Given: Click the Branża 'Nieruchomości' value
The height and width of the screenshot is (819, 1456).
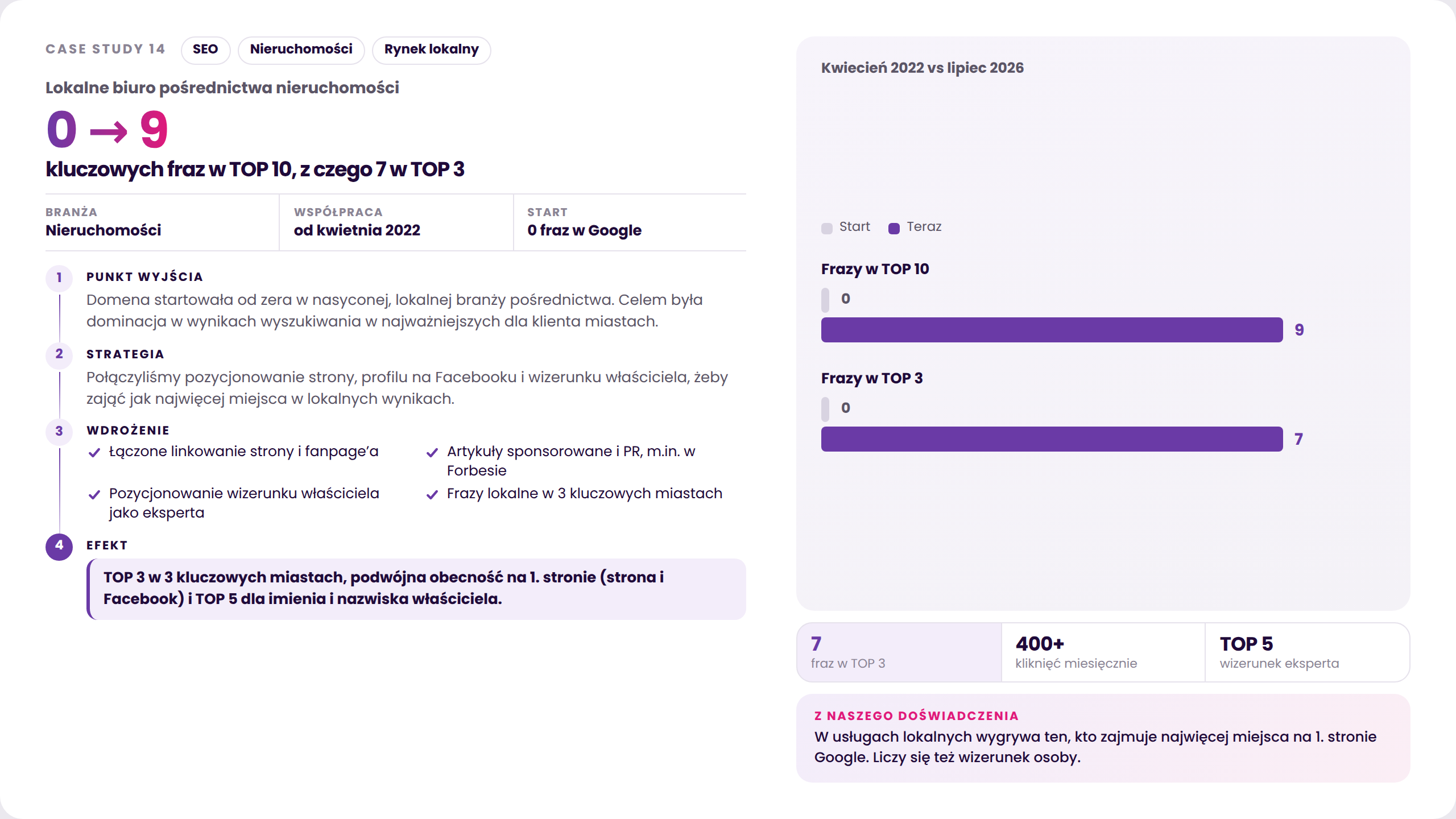Looking at the screenshot, I should [x=104, y=230].
